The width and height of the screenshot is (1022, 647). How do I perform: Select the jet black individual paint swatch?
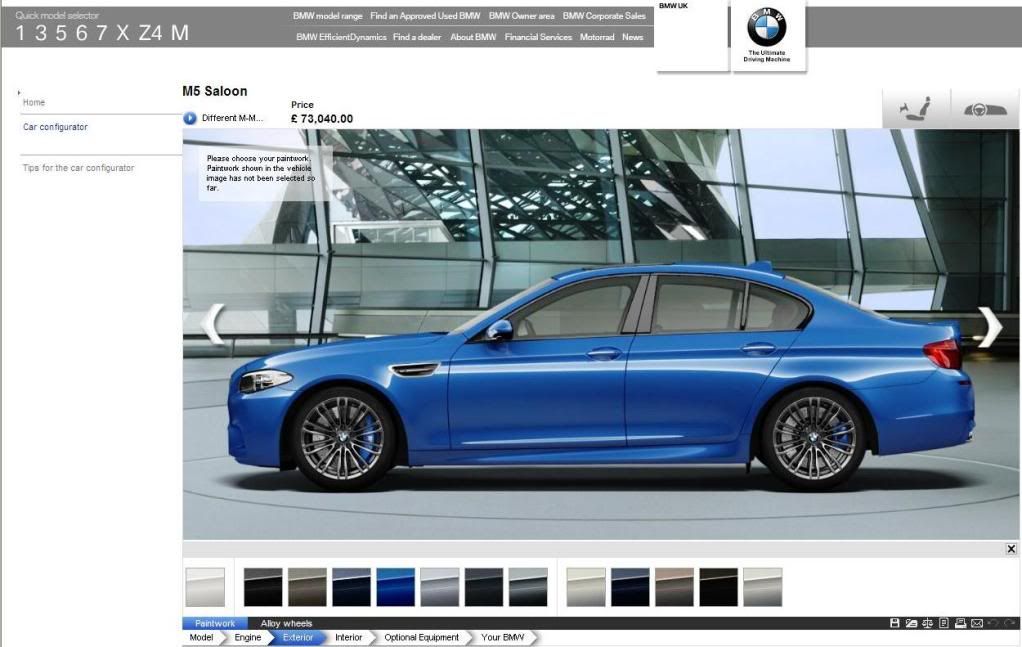(718, 587)
